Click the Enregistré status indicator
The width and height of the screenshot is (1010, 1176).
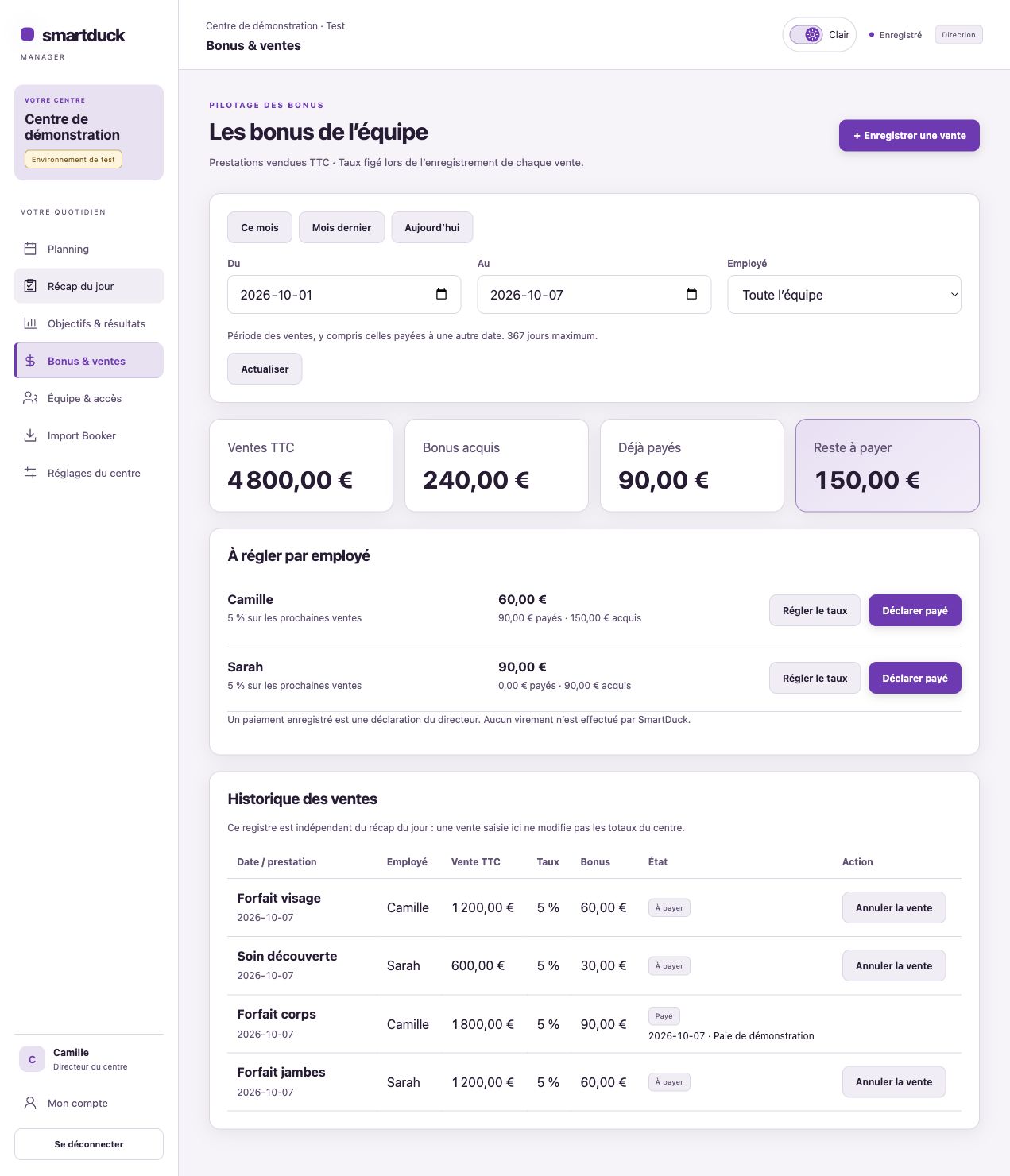tap(896, 35)
